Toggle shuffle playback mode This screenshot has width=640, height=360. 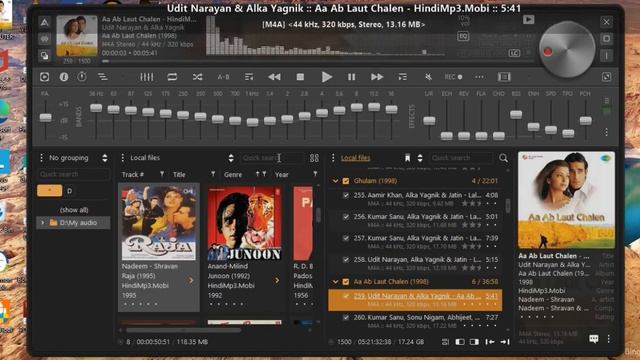pyautogui.click(x=198, y=77)
